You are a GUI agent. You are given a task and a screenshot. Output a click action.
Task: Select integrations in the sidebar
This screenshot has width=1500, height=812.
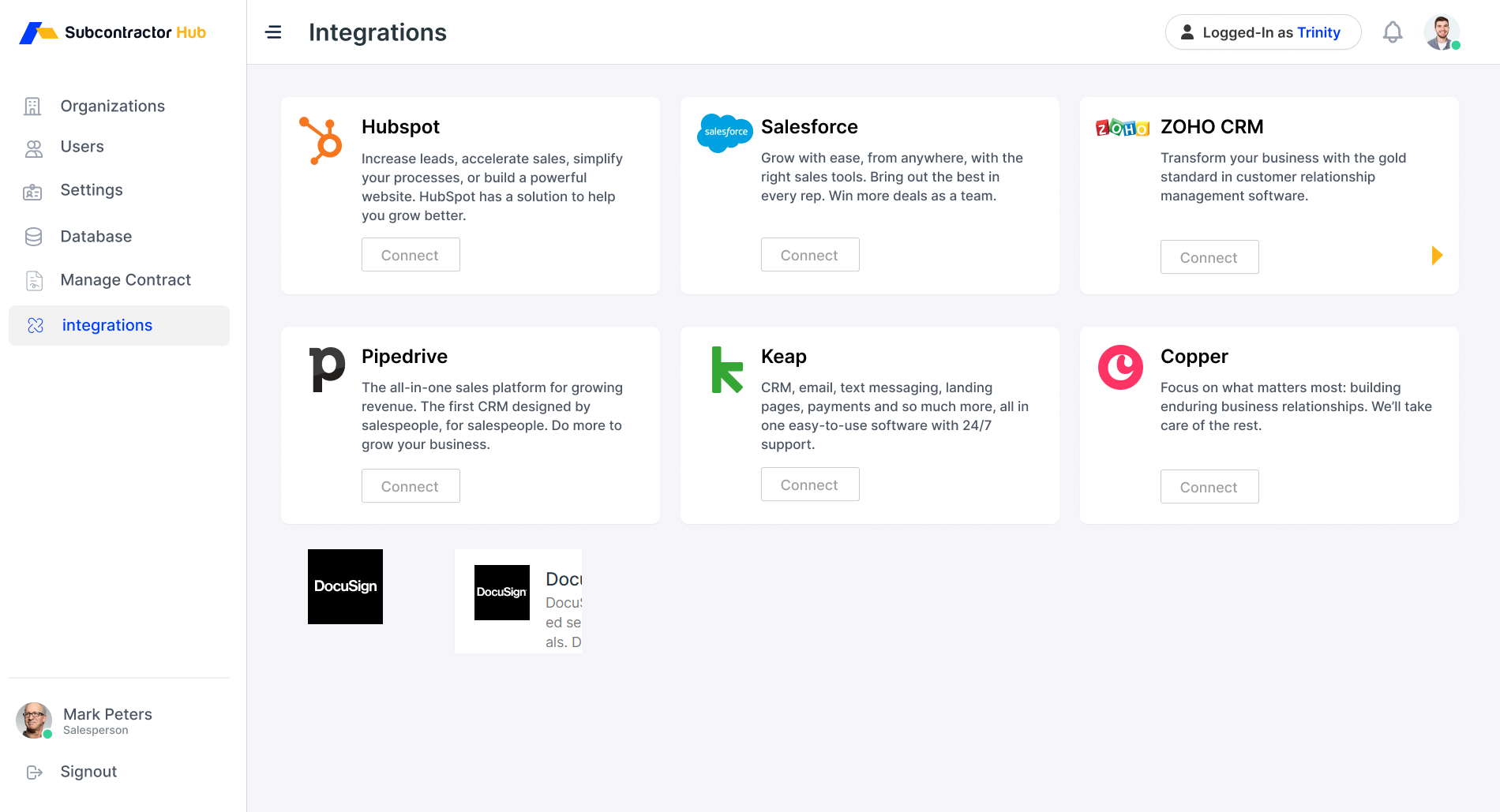pos(119,325)
